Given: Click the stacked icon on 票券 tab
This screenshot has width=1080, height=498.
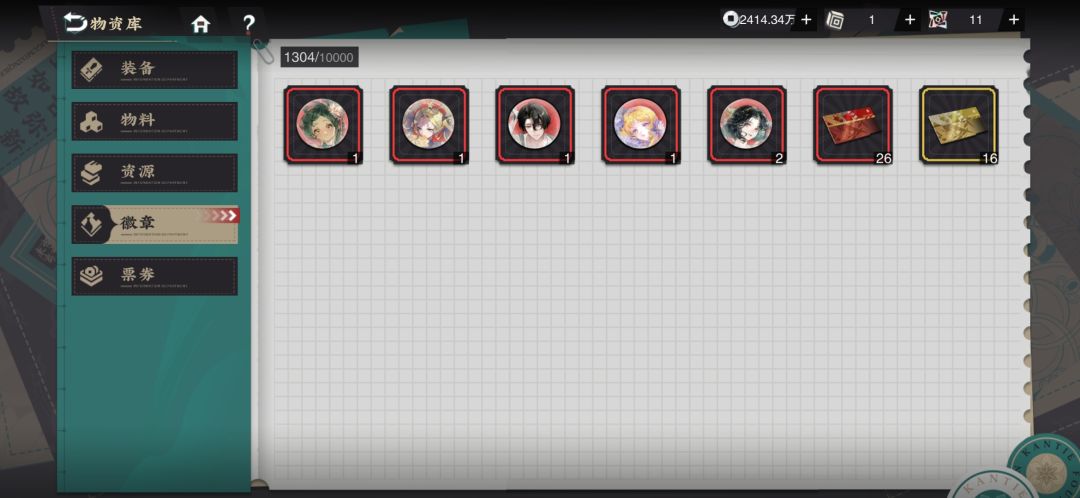Looking at the screenshot, I should [92, 276].
